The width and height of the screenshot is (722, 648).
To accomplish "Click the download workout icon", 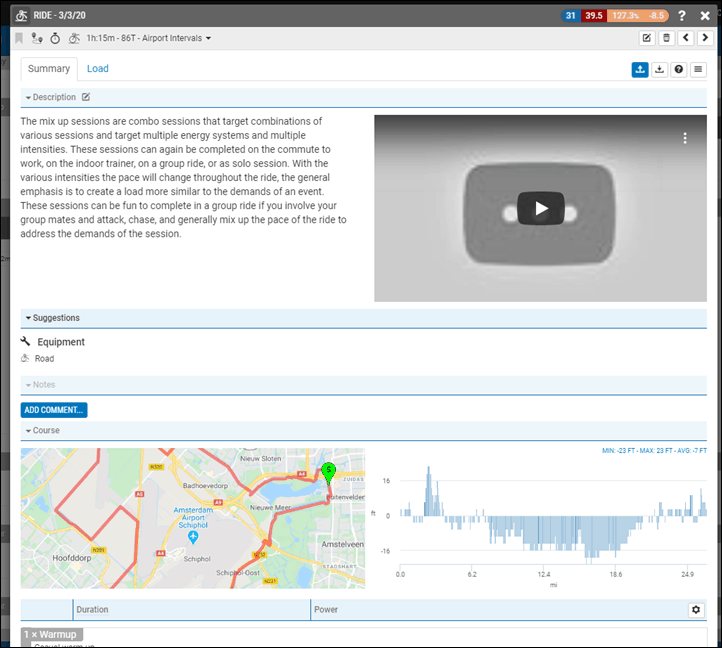I will (659, 70).
